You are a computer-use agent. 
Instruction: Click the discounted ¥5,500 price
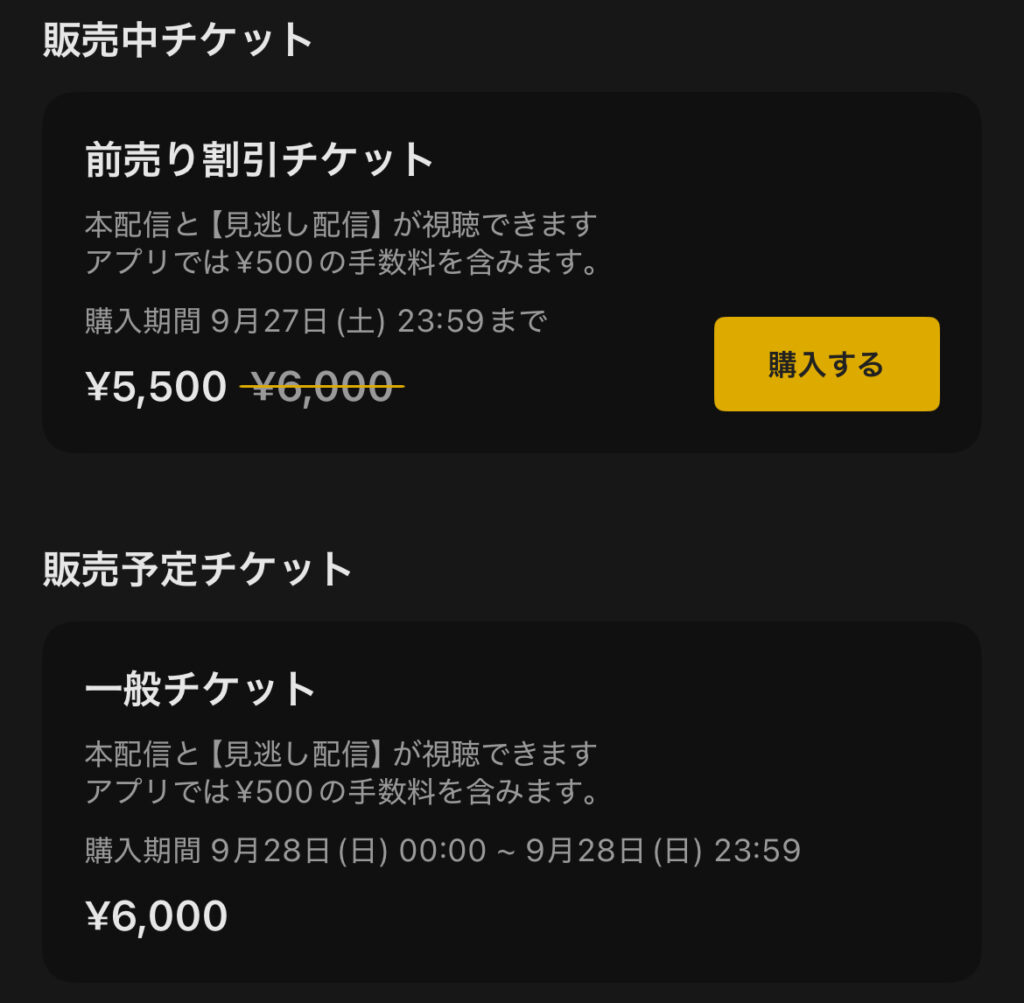click(x=157, y=387)
